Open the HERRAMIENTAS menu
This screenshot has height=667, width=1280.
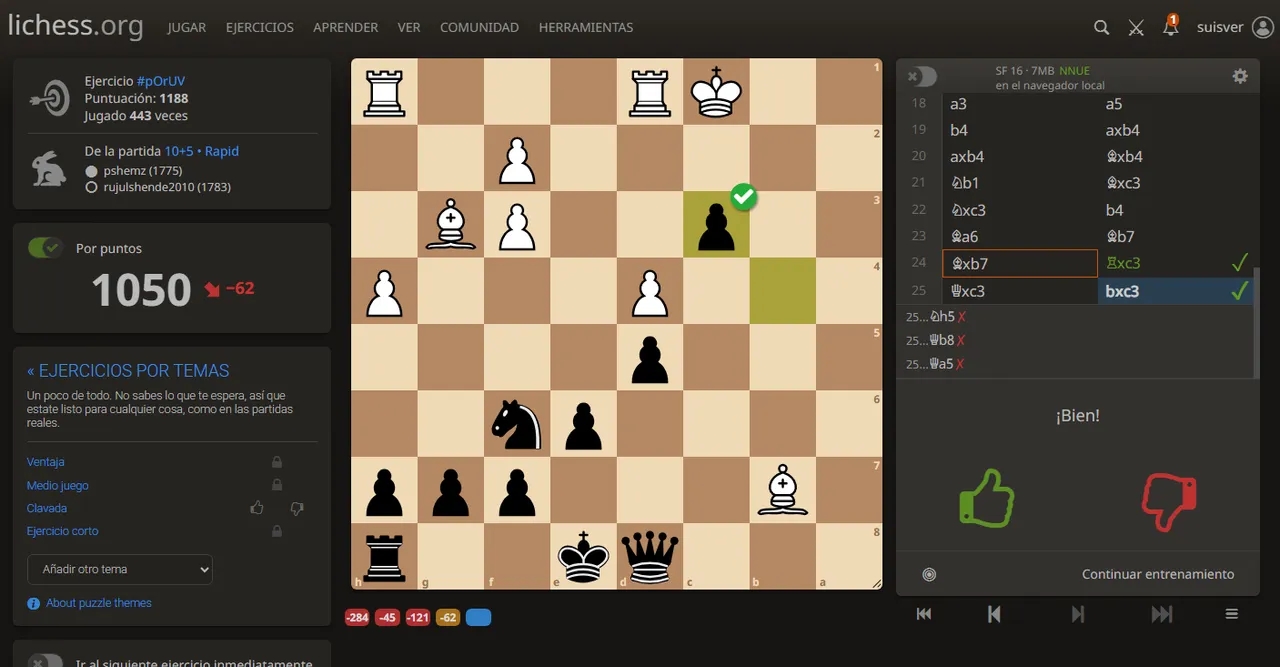586,28
